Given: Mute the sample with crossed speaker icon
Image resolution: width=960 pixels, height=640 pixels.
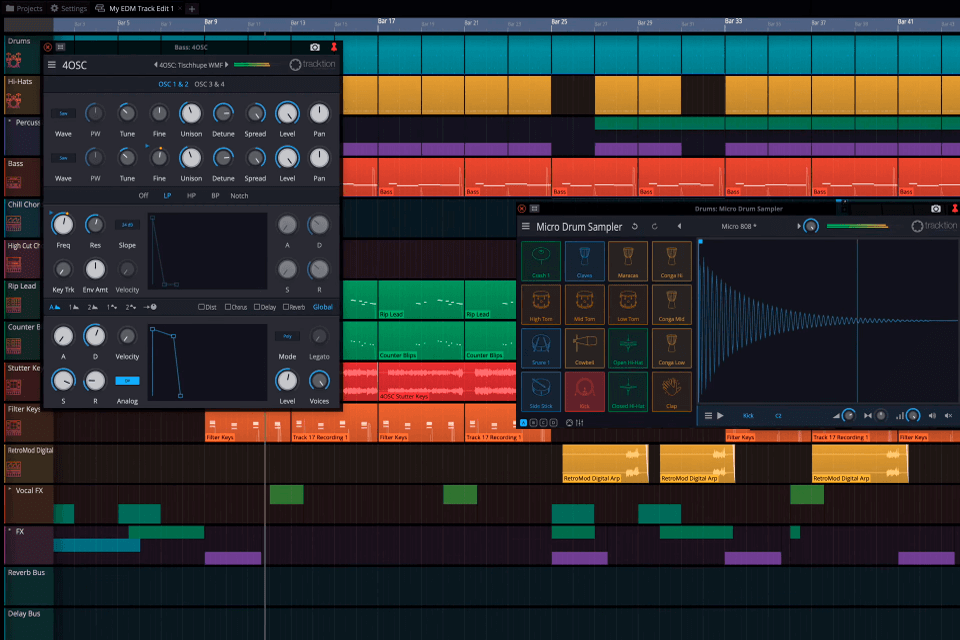Looking at the screenshot, I should (x=948, y=415).
